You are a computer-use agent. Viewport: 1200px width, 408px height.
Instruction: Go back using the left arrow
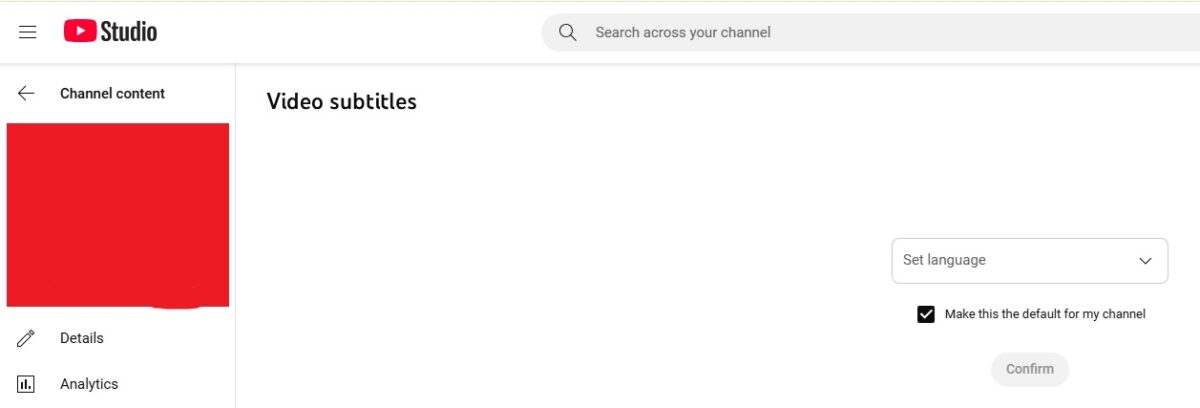(x=27, y=93)
